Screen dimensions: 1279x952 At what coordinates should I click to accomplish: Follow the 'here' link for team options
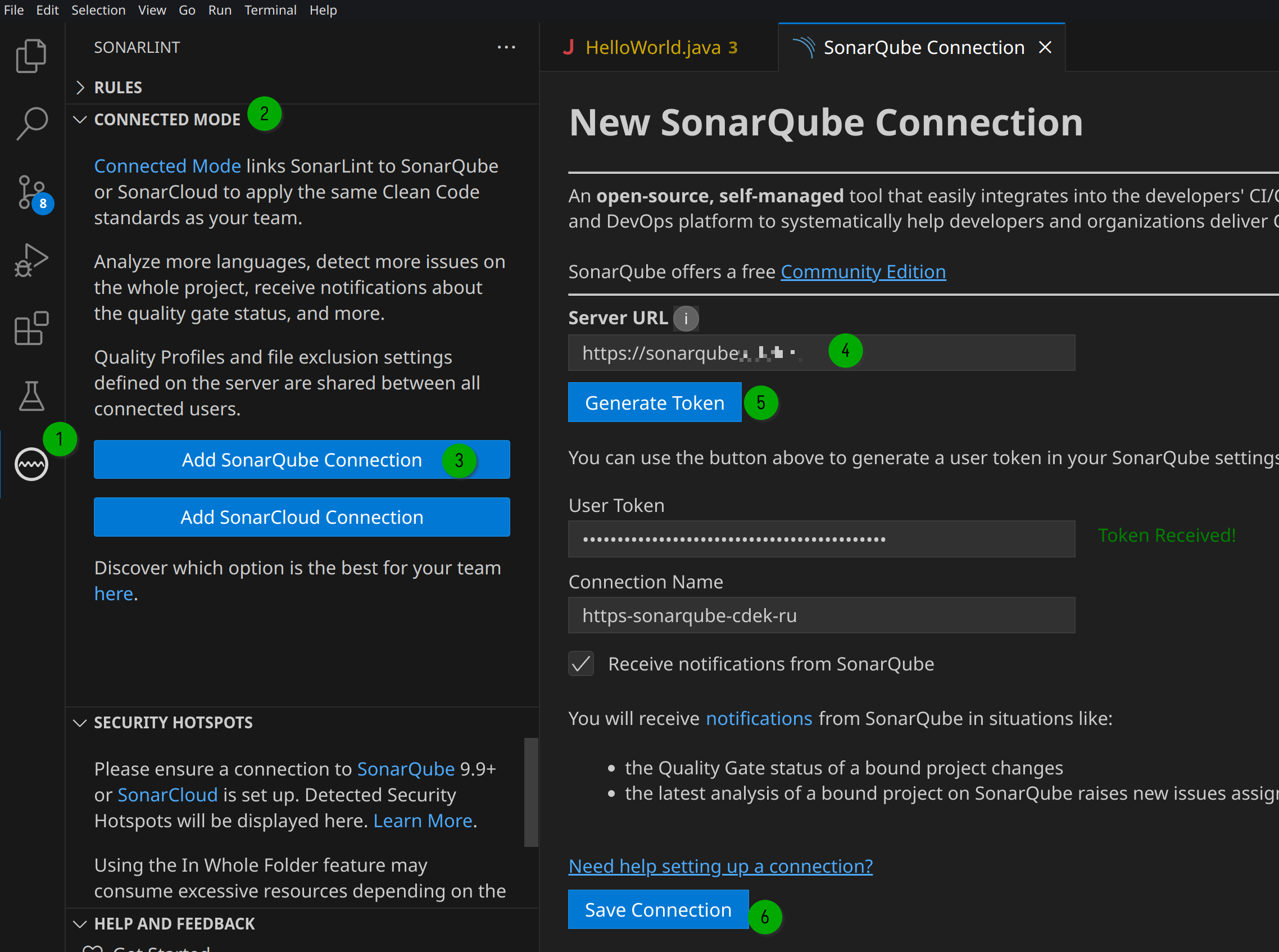(114, 593)
